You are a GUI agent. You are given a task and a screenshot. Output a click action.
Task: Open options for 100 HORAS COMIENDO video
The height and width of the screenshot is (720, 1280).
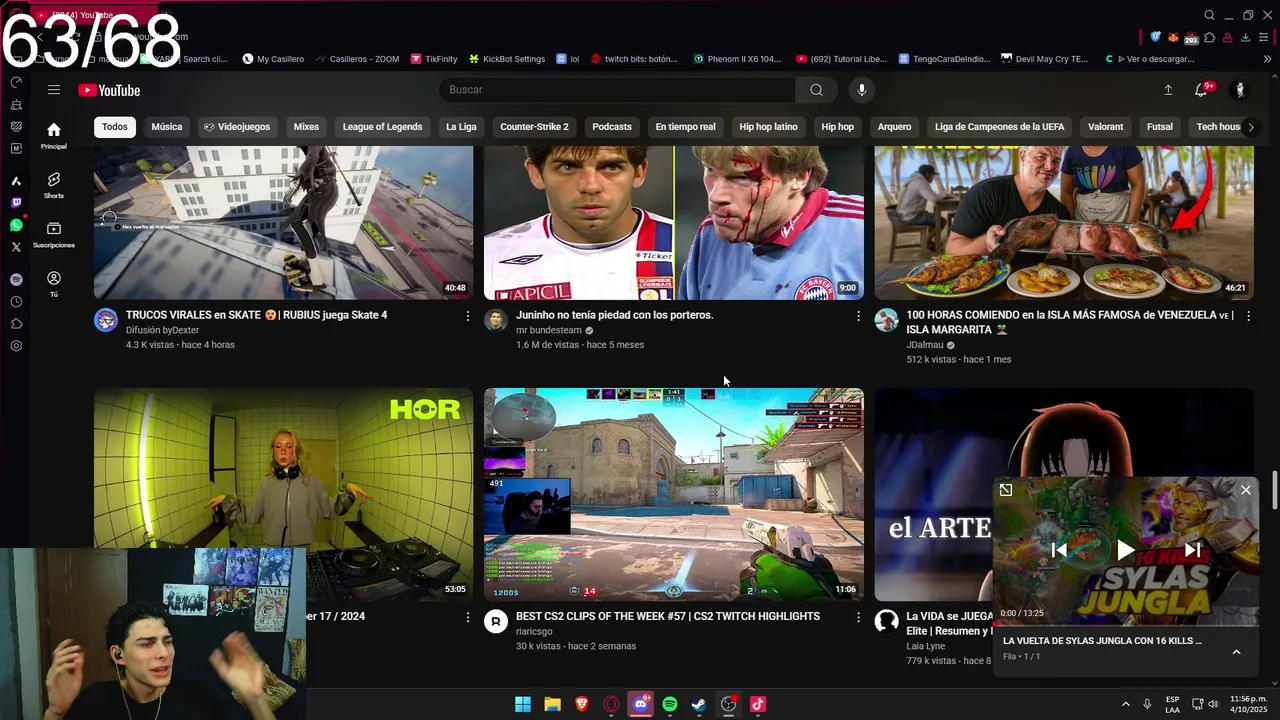(x=1247, y=316)
